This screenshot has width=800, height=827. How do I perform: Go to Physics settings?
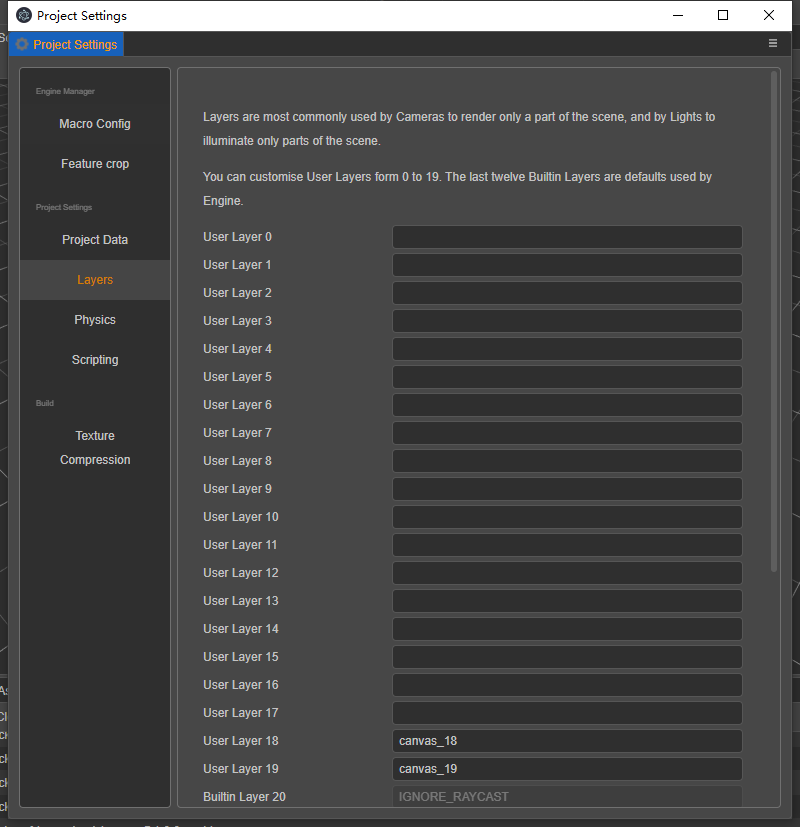(95, 320)
